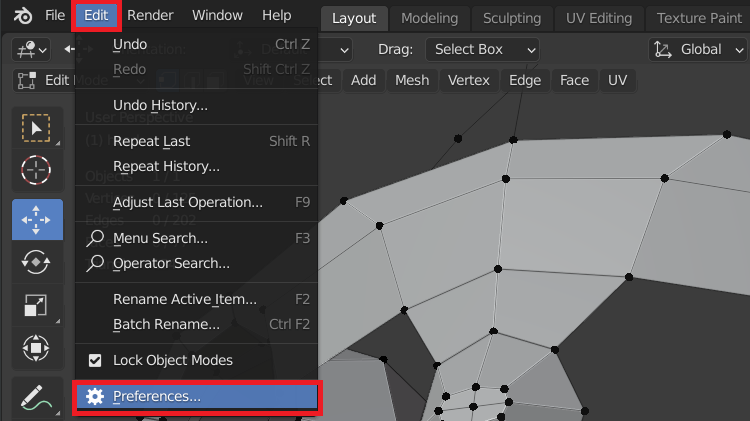Close the Edit menu via its header
750x421 pixels.
pos(96,16)
